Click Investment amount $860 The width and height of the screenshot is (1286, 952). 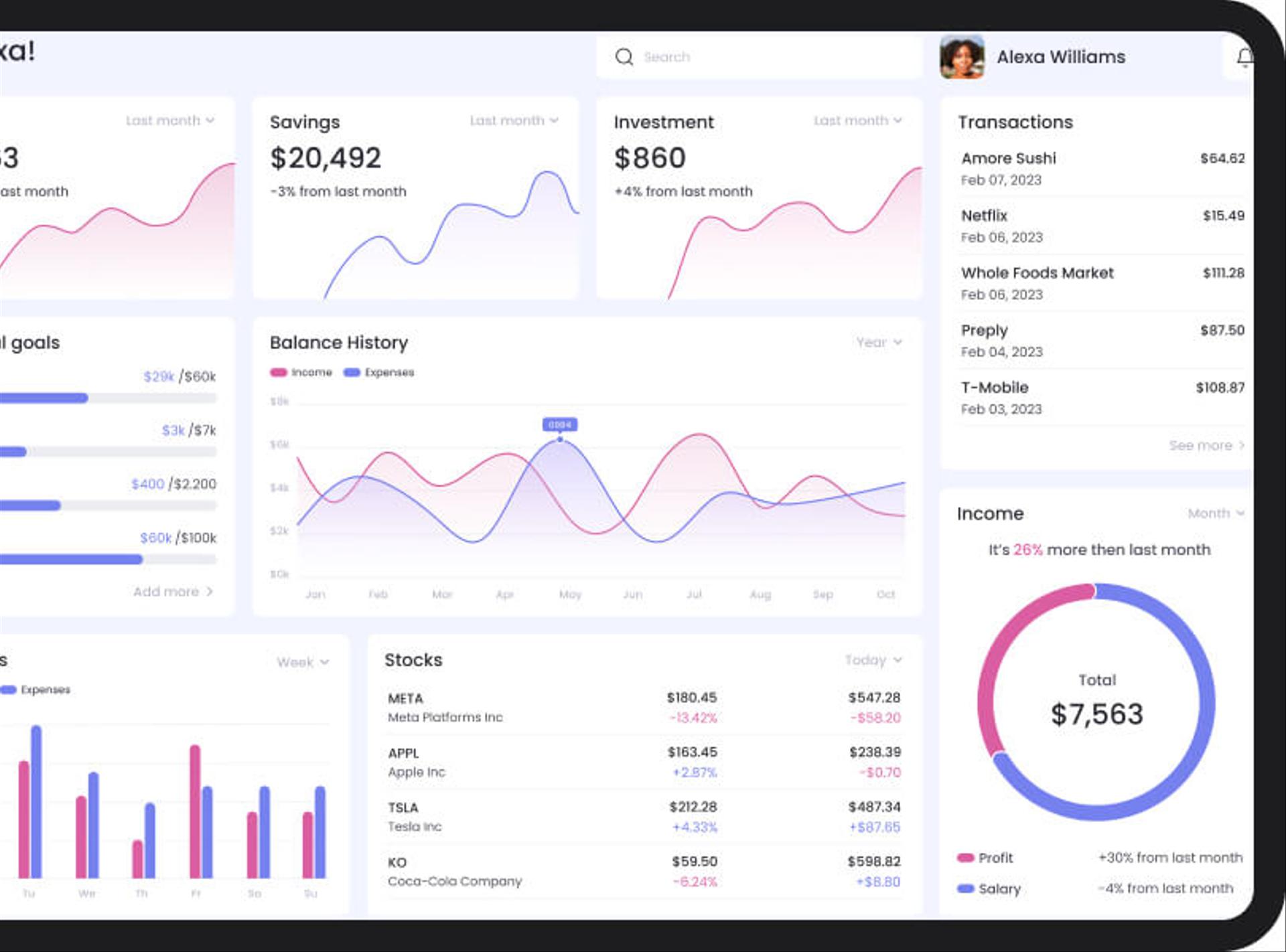point(650,158)
